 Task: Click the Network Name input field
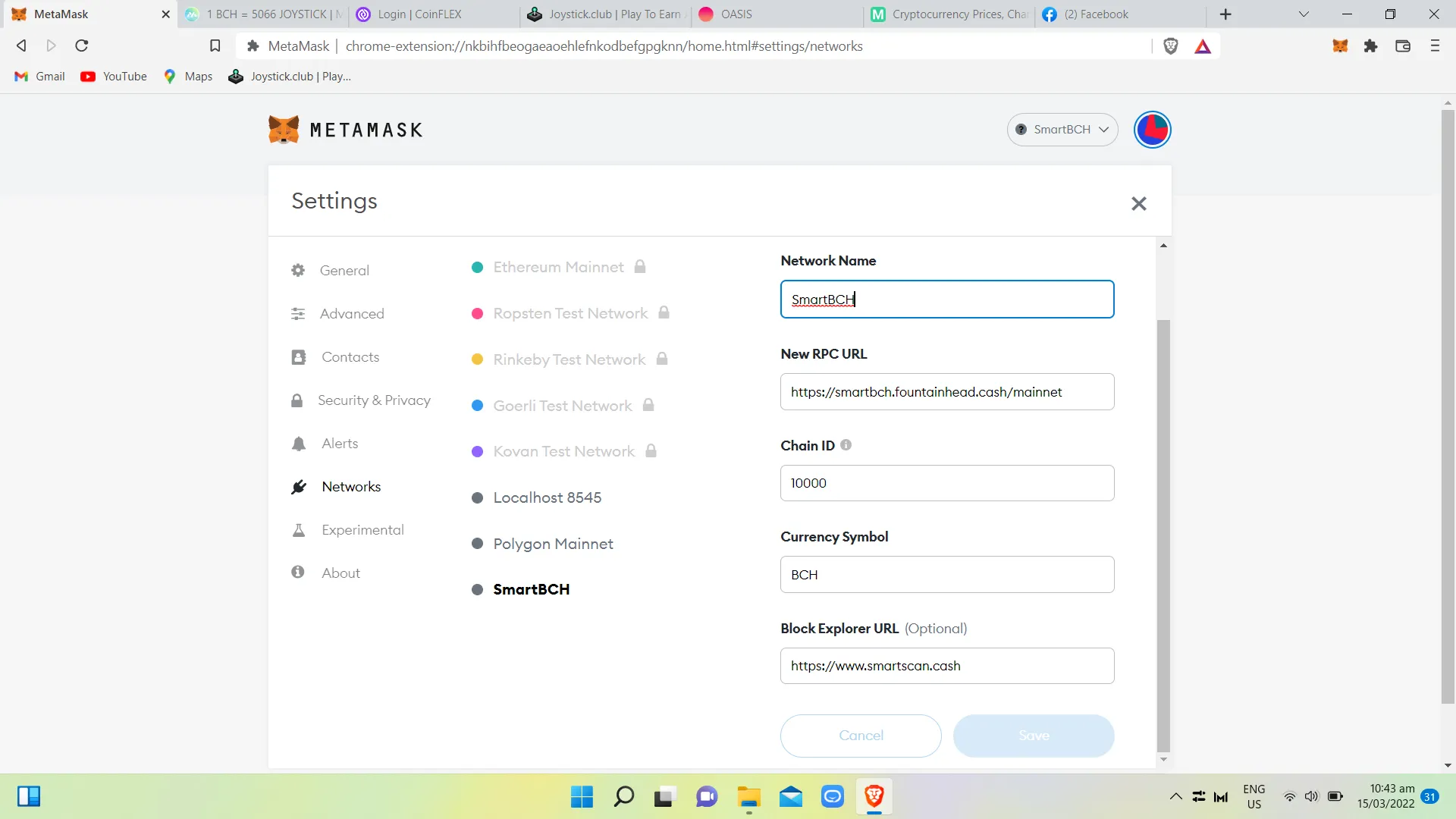(x=947, y=300)
